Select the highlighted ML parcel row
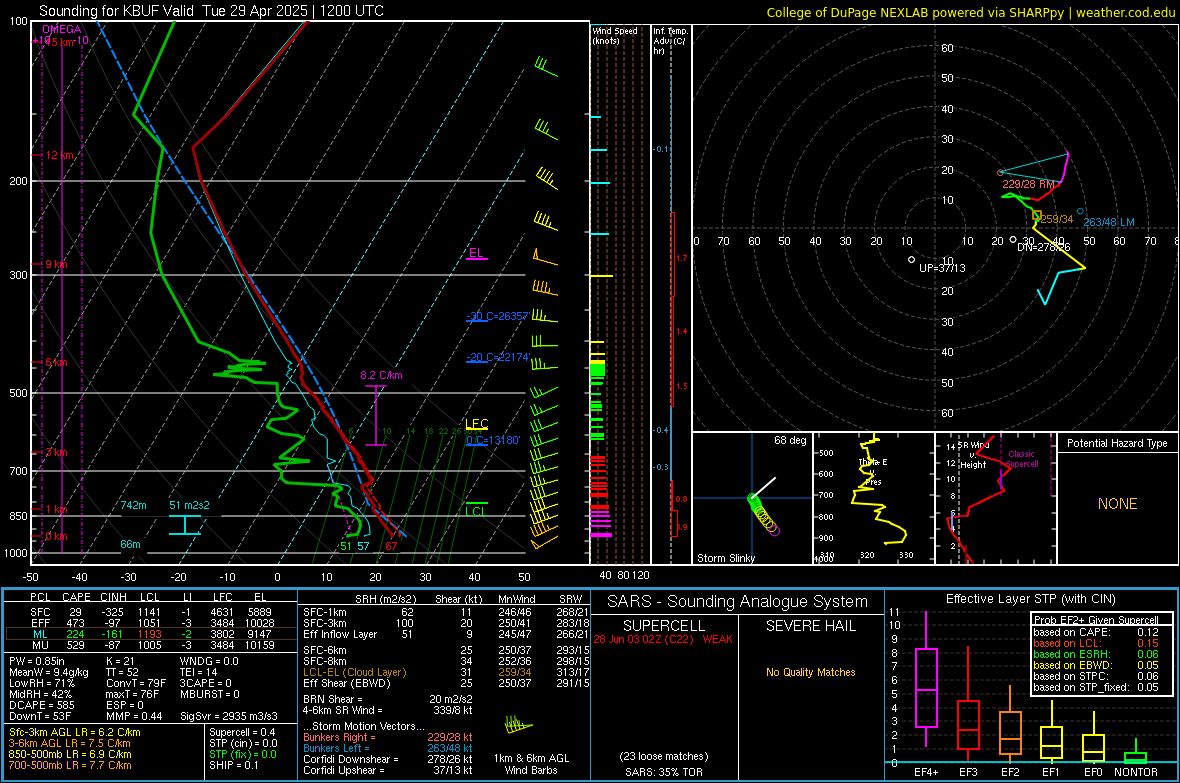This screenshot has height=783, width=1180. [x=151, y=634]
